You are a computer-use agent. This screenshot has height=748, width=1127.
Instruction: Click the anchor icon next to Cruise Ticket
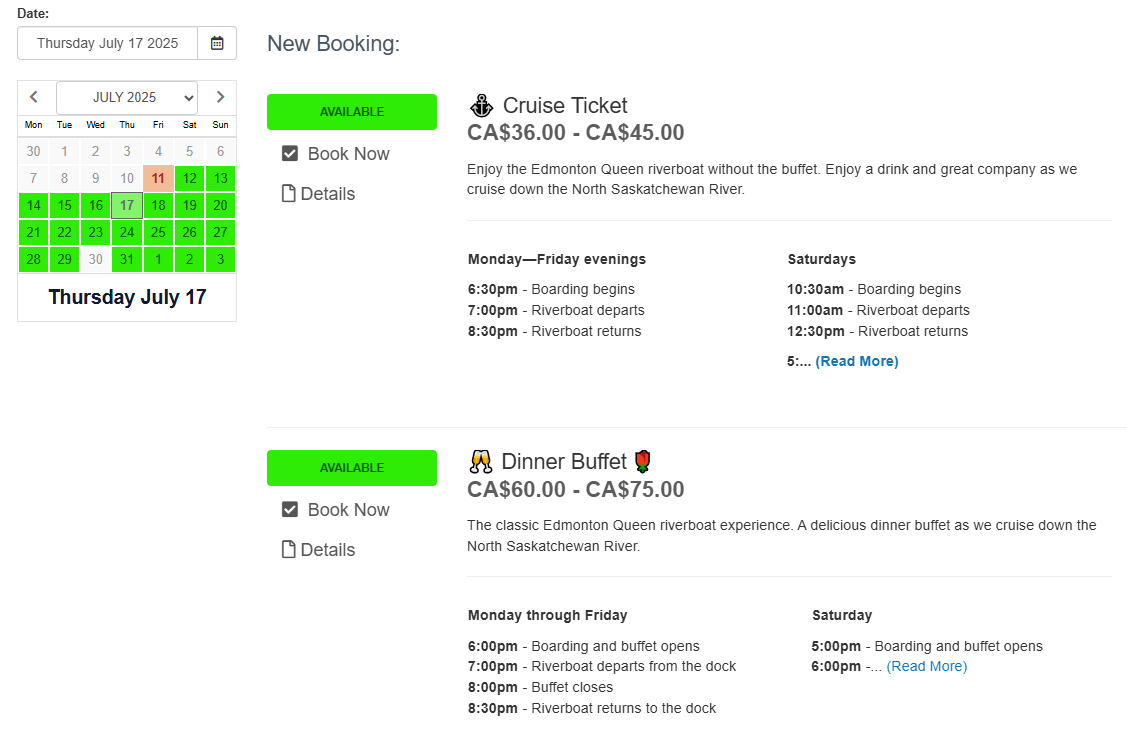point(481,105)
